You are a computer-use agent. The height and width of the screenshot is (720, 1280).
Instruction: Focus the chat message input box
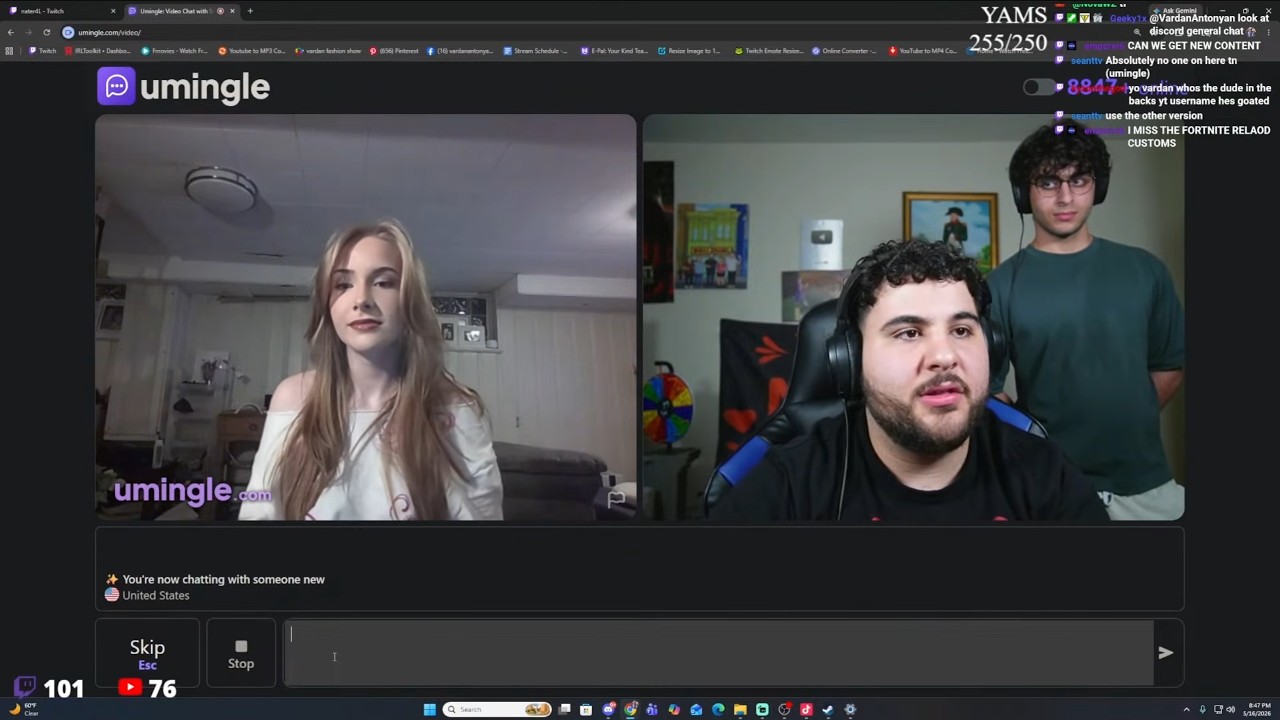point(718,653)
